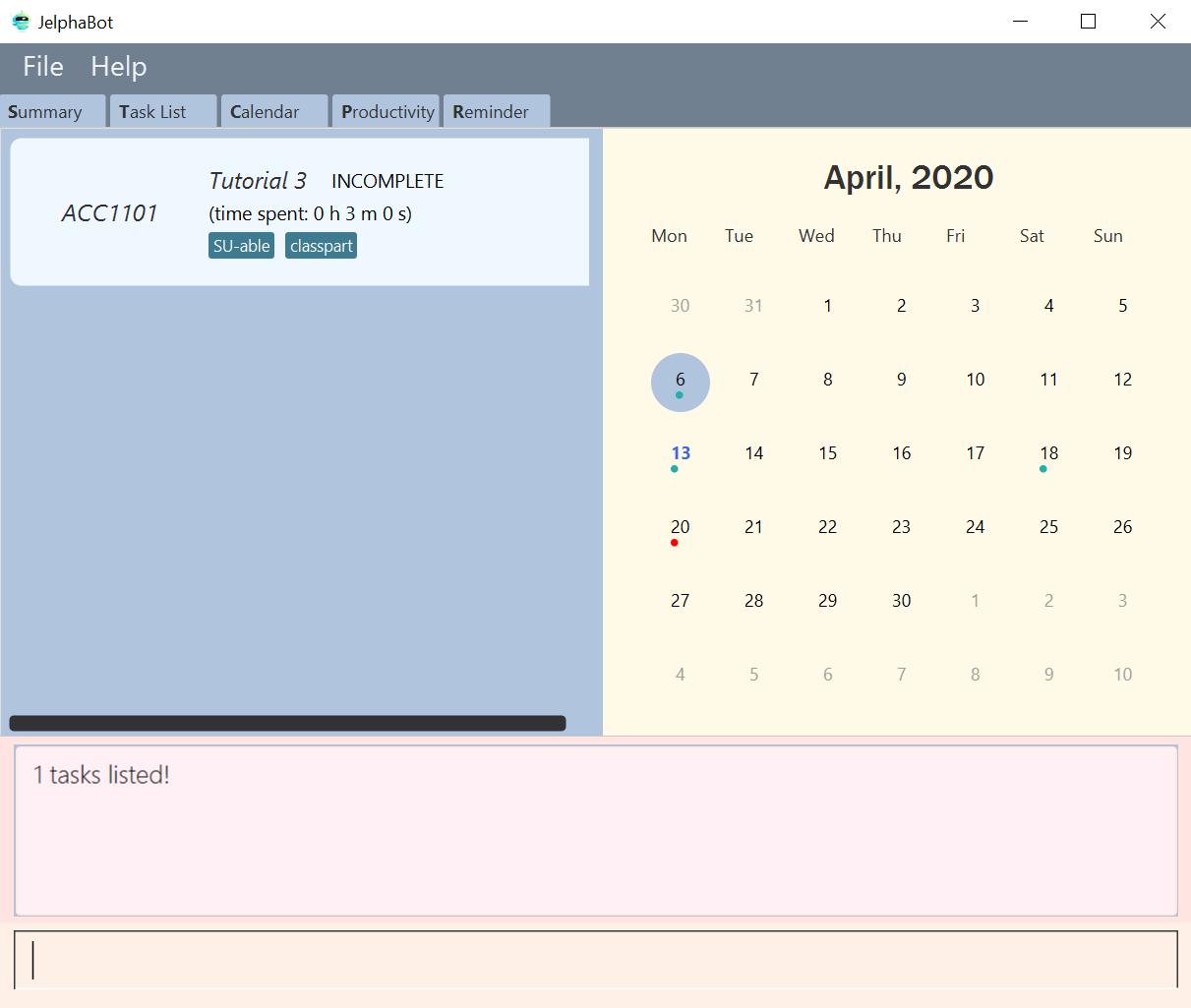The height and width of the screenshot is (1008, 1191).
Task: Select April 30 on the calendar
Action: coord(901,601)
